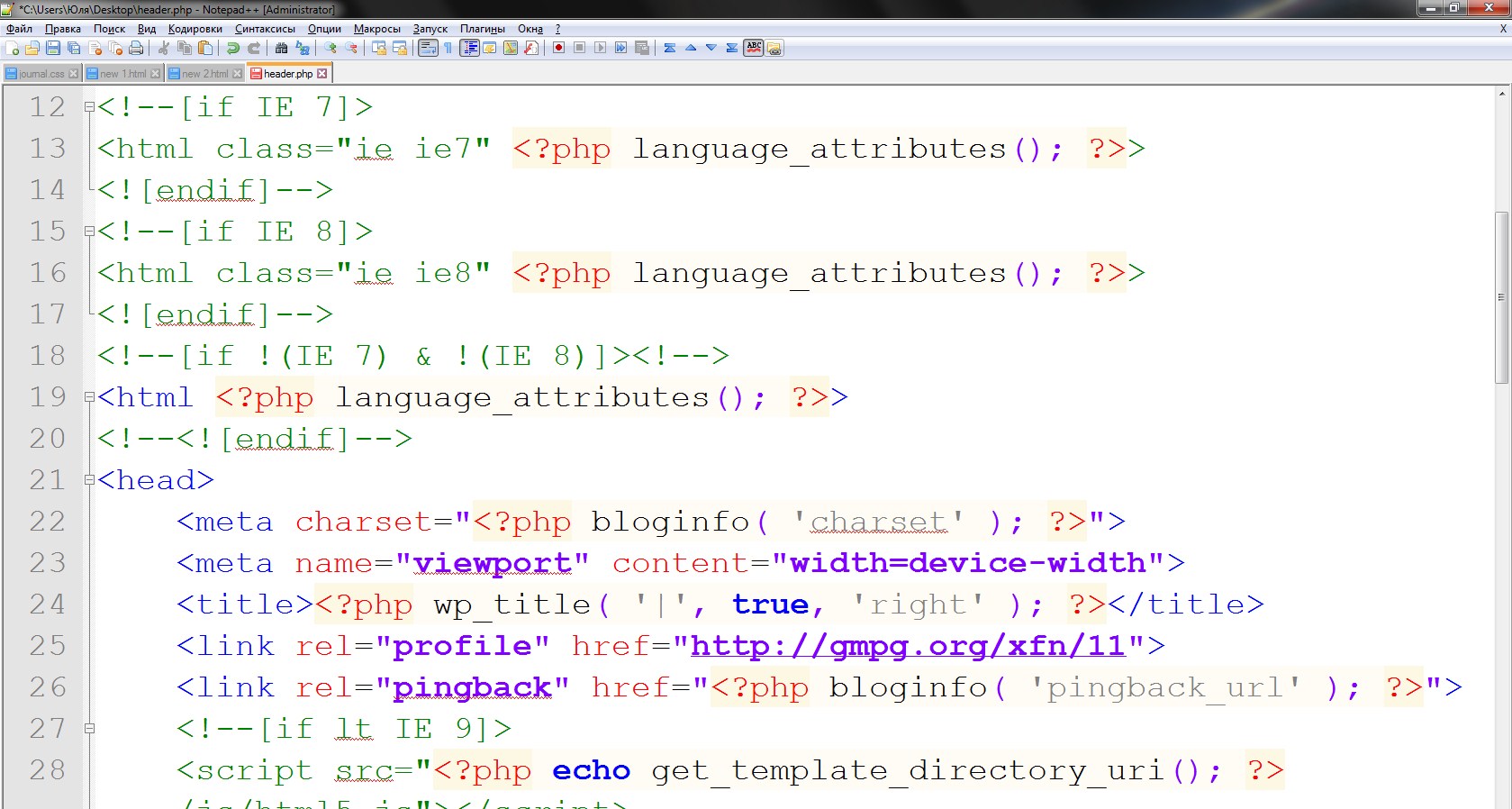Viewport: 1512px width, 809px height.
Task: Click the Open file folder icon
Action: (32, 48)
